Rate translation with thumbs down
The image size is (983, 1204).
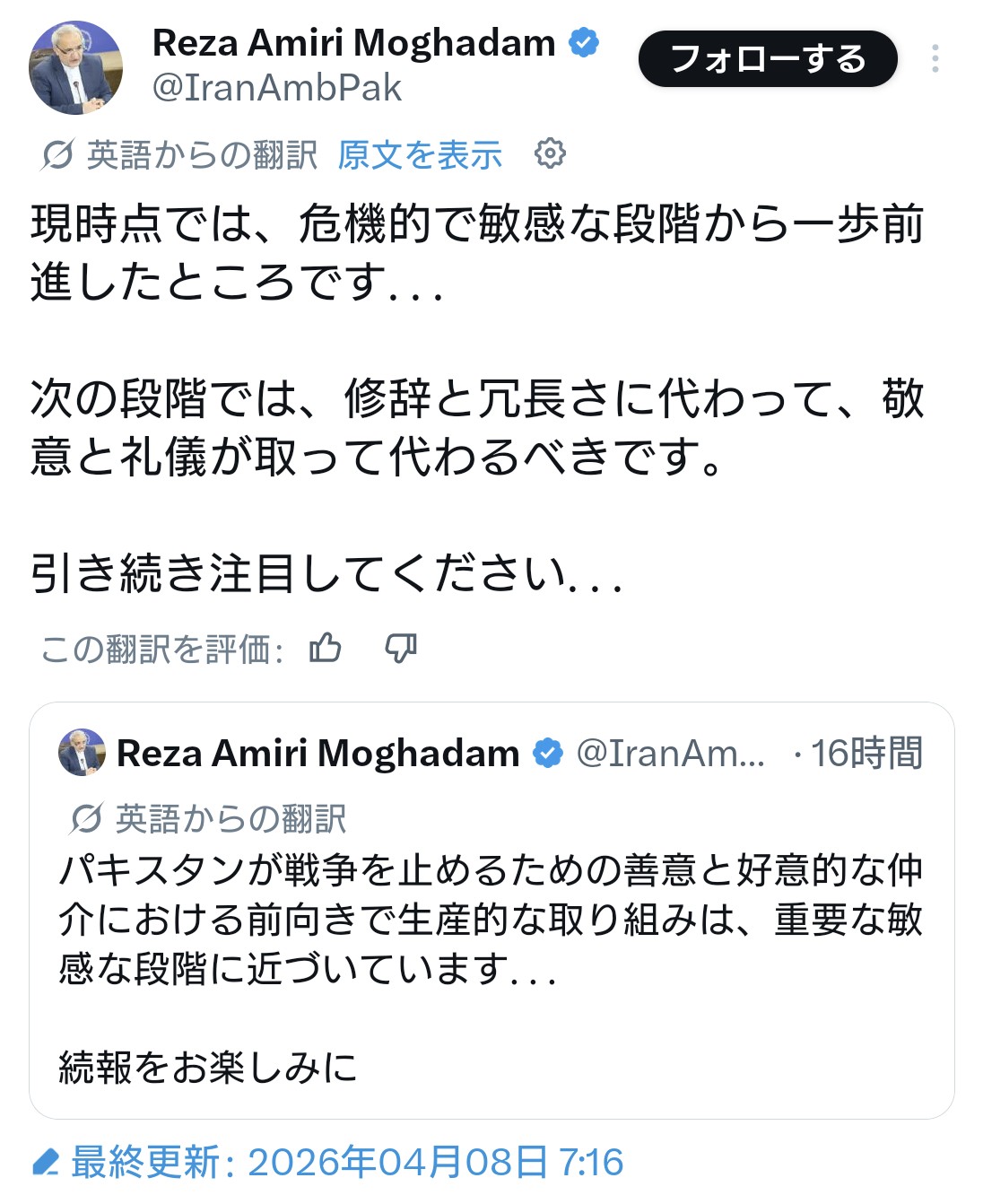click(x=400, y=648)
